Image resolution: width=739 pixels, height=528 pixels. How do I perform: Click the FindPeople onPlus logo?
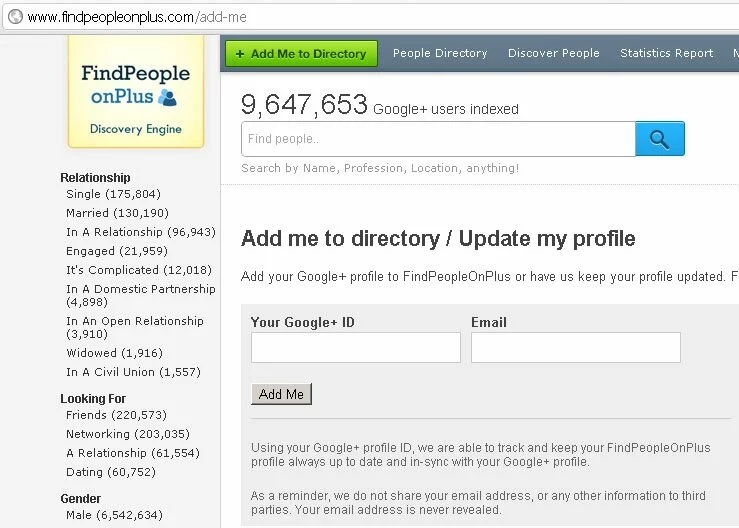click(136, 91)
